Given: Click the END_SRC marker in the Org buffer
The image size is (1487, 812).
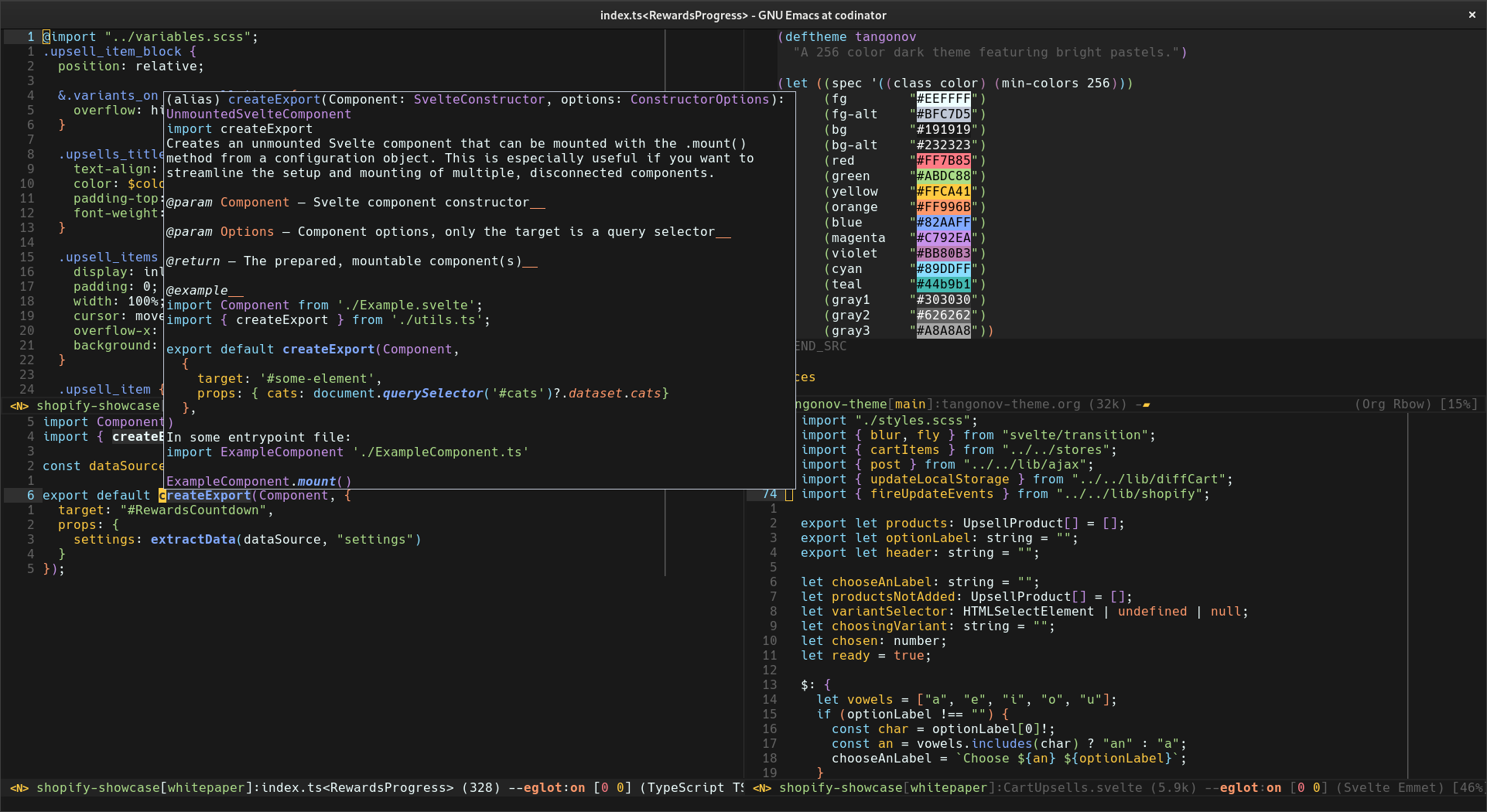Looking at the screenshot, I should (822, 346).
